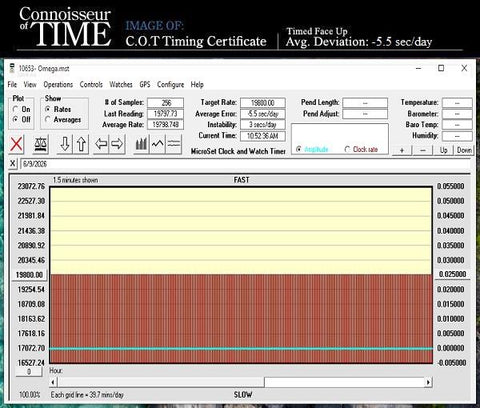Click the left arrow toolbar icon
This screenshot has height=408, width=480.
click(101, 144)
